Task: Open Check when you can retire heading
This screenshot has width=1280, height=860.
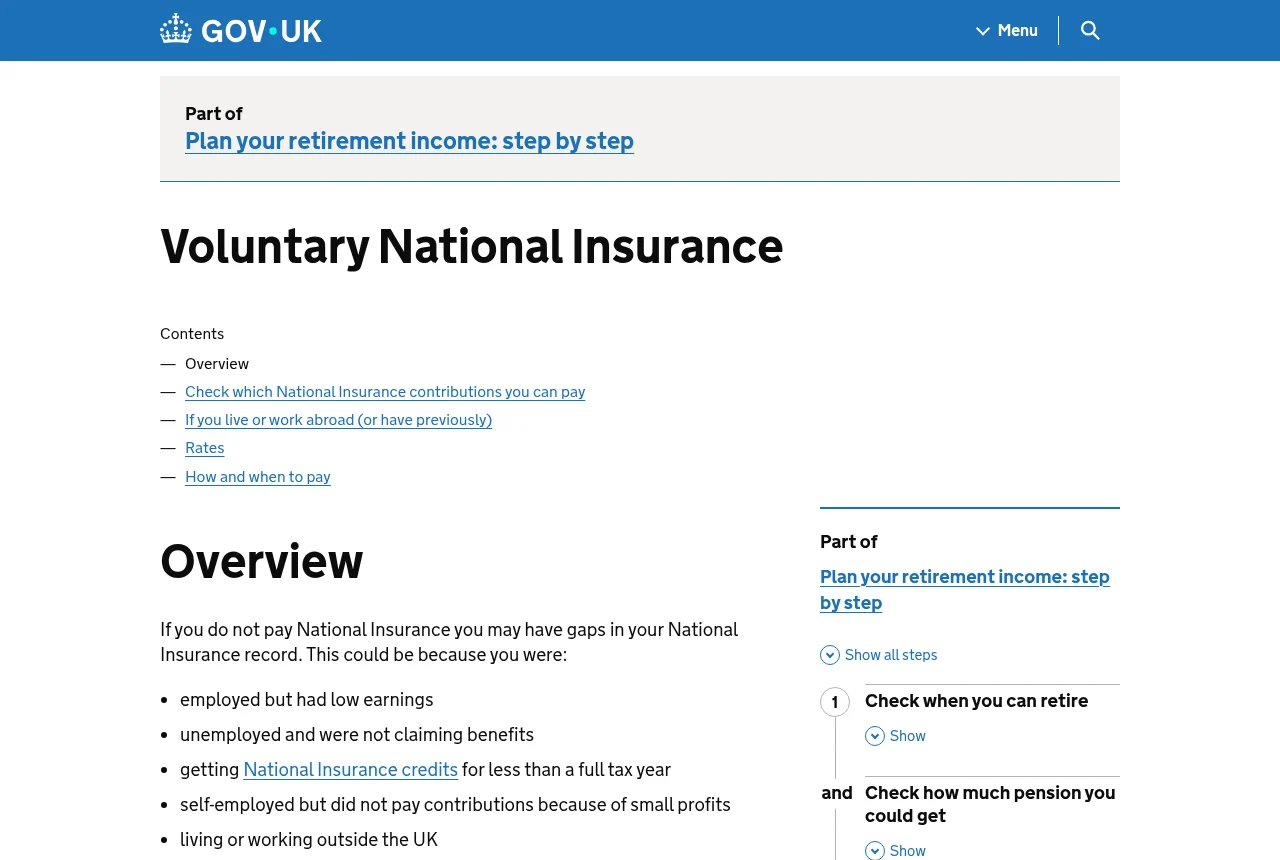Action: tap(976, 701)
